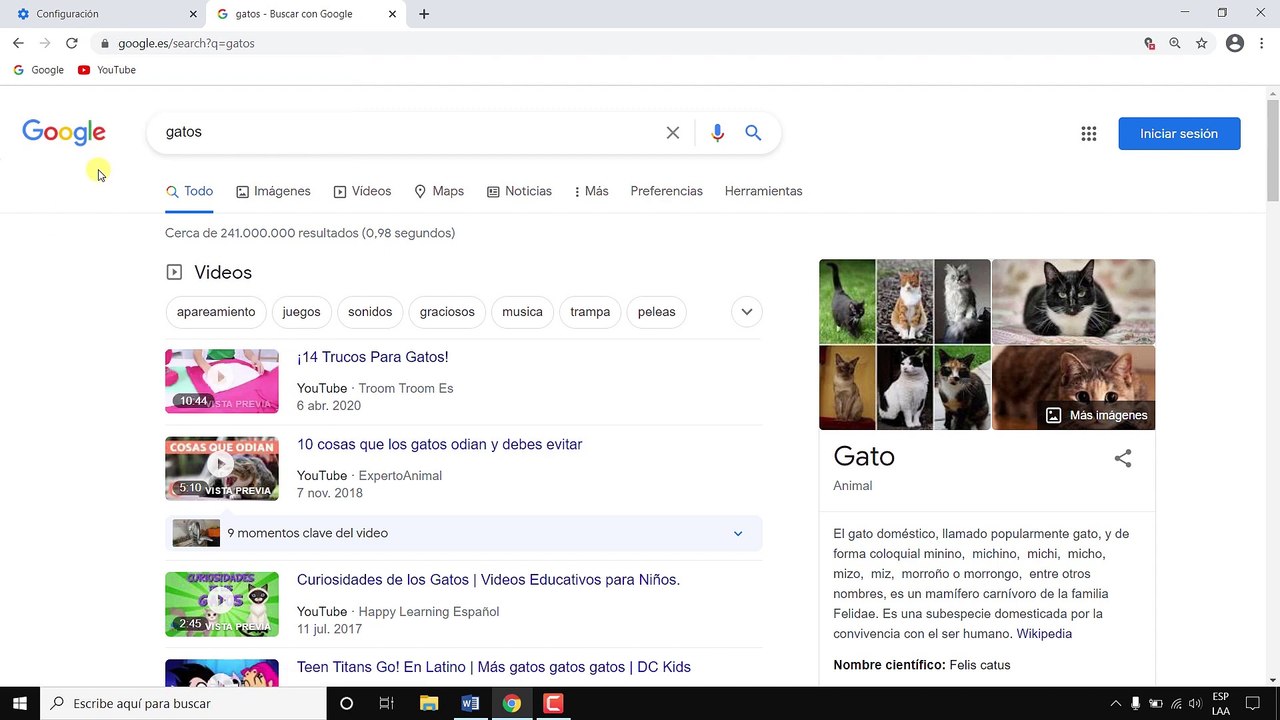Open 10 cosas que los gatos odian link
This screenshot has width=1280, height=720.
click(x=439, y=444)
